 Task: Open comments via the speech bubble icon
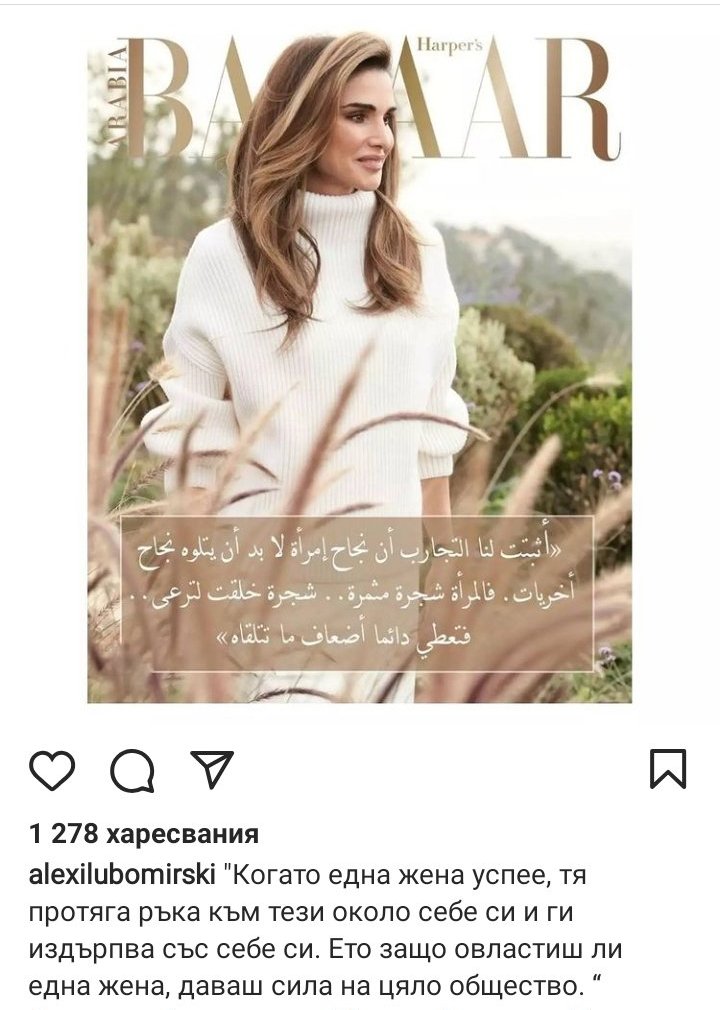pos(132,770)
